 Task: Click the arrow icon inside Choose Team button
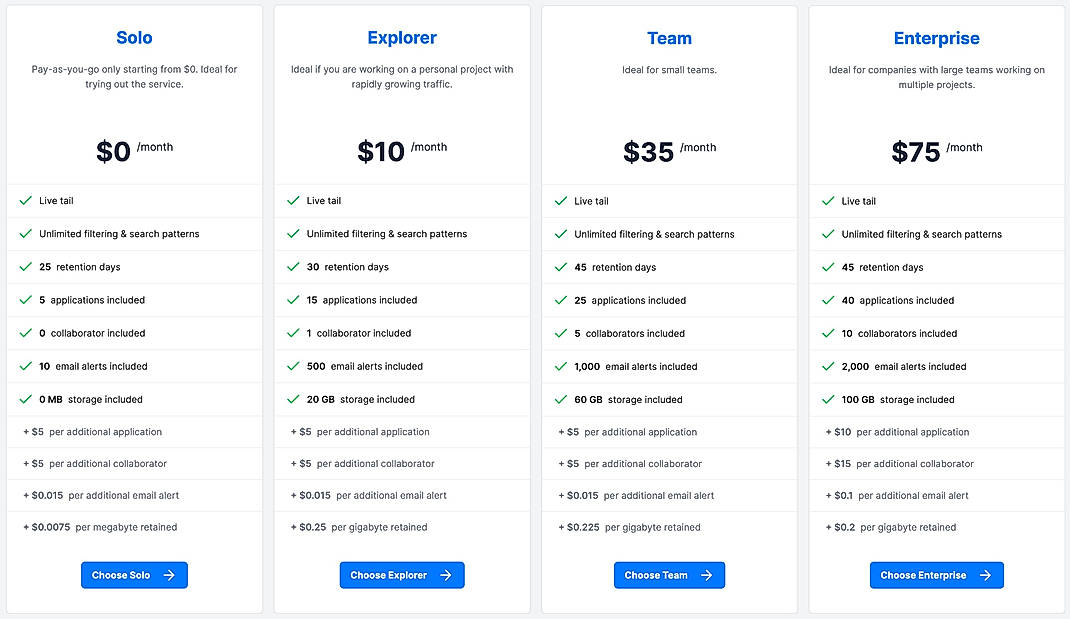[707, 575]
